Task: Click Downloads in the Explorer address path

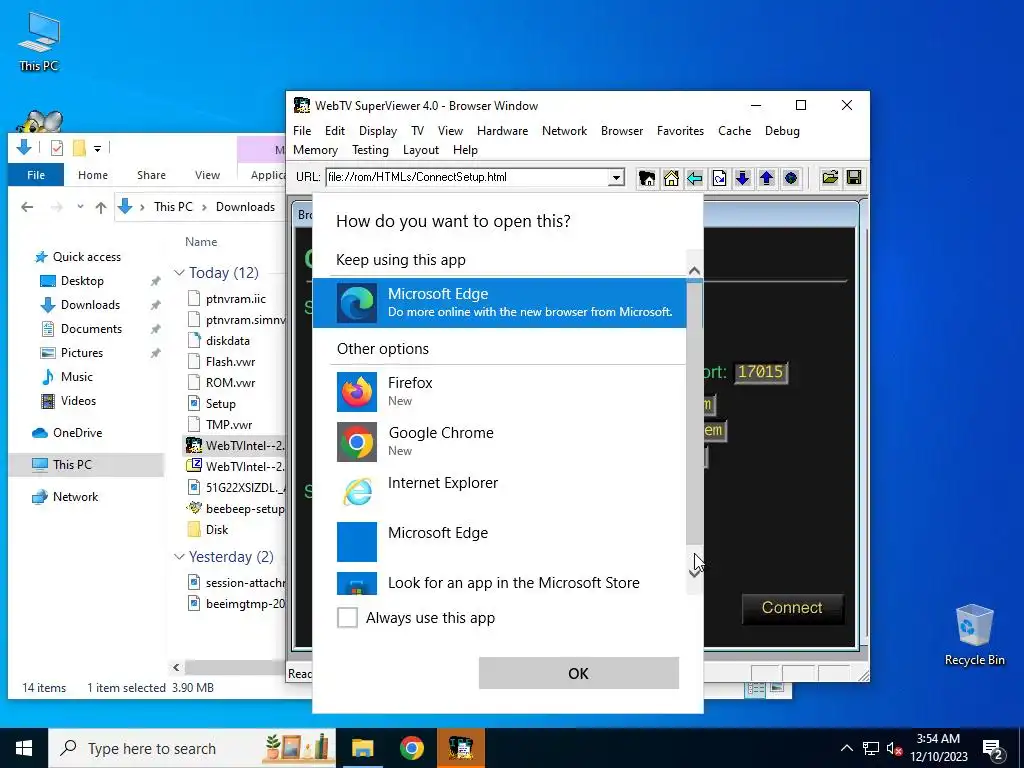Action: click(x=245, y=207)
